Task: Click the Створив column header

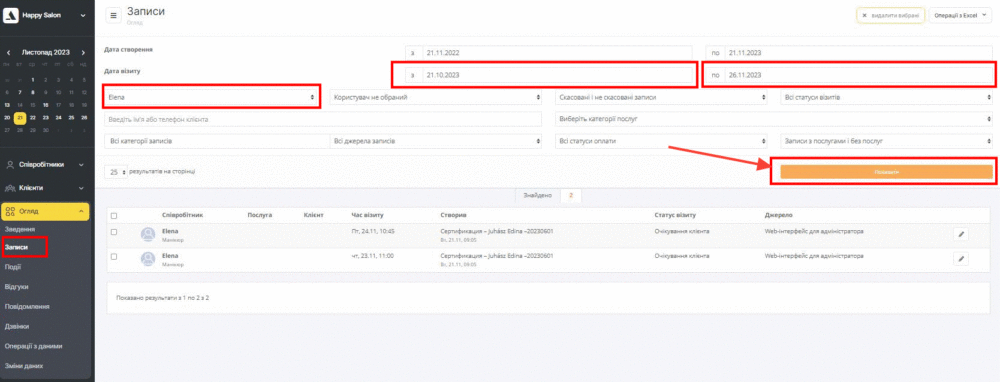Action: click(x=453, y=216)
